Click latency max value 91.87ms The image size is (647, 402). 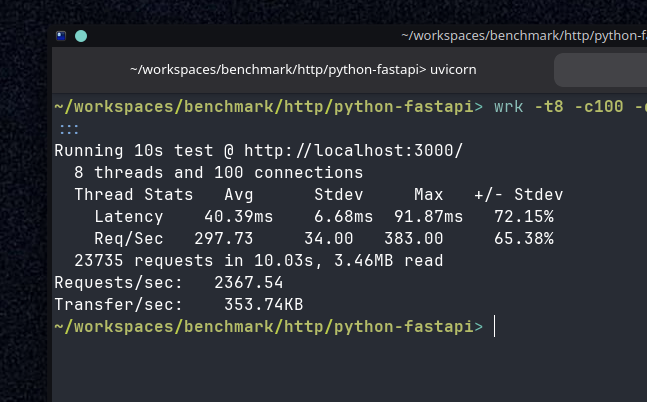tap(428, 217)
